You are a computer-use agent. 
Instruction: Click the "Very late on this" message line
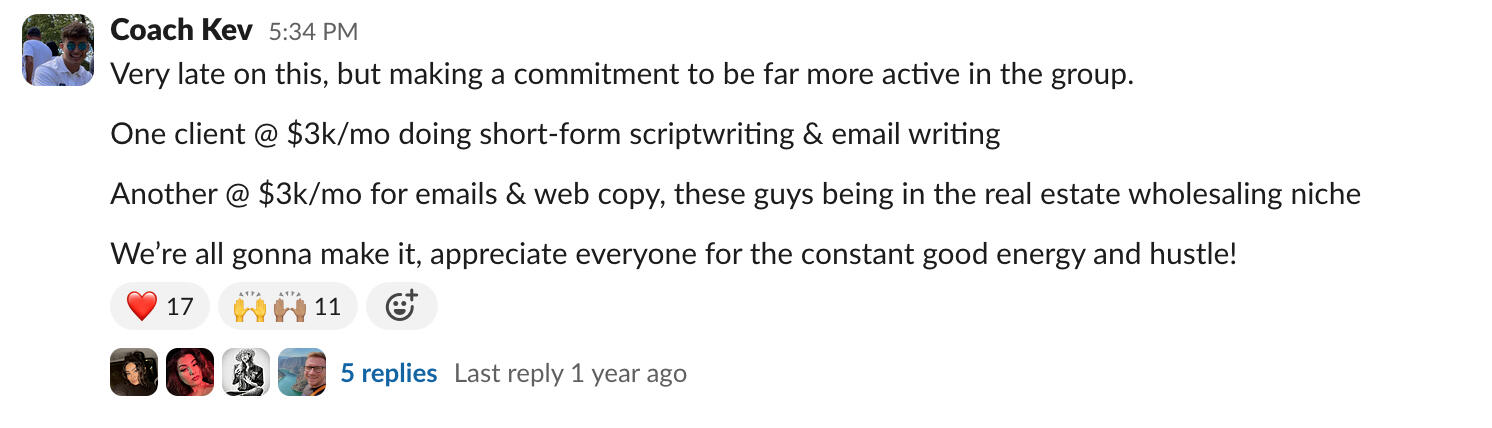coord(621,74)
